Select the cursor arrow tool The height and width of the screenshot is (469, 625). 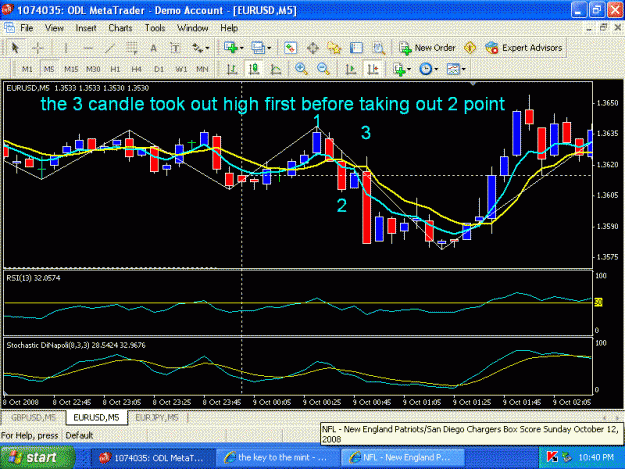click(x=15, y=48)
